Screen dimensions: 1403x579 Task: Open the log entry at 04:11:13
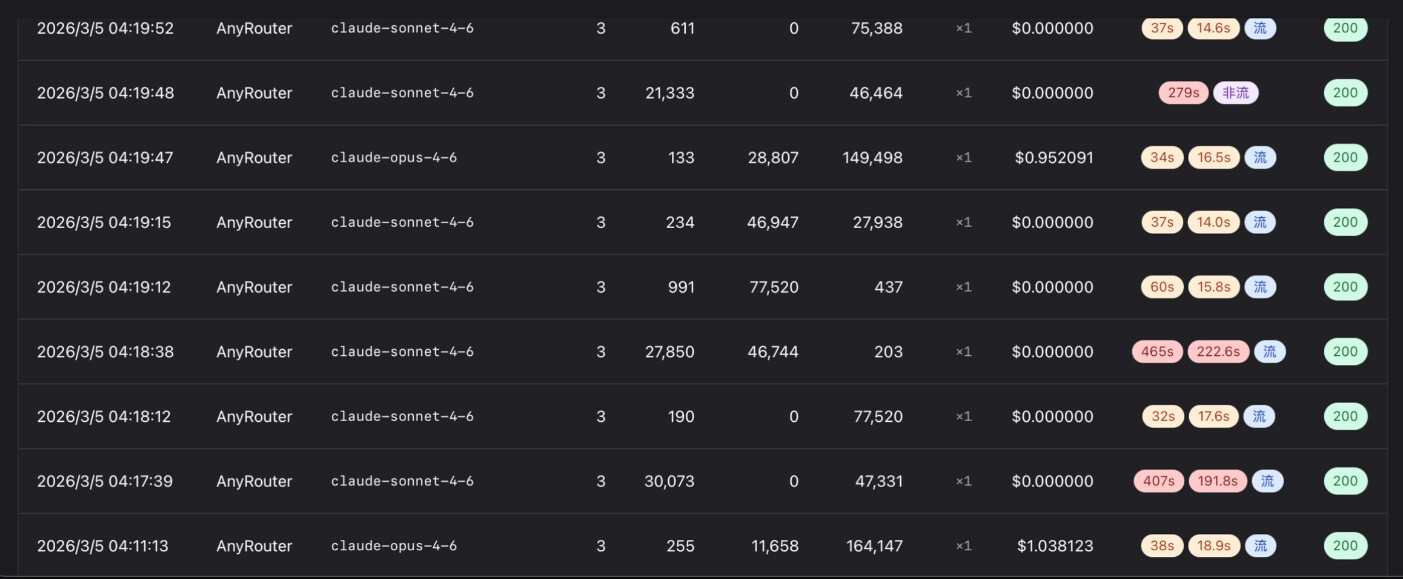(x=702, y=546)
